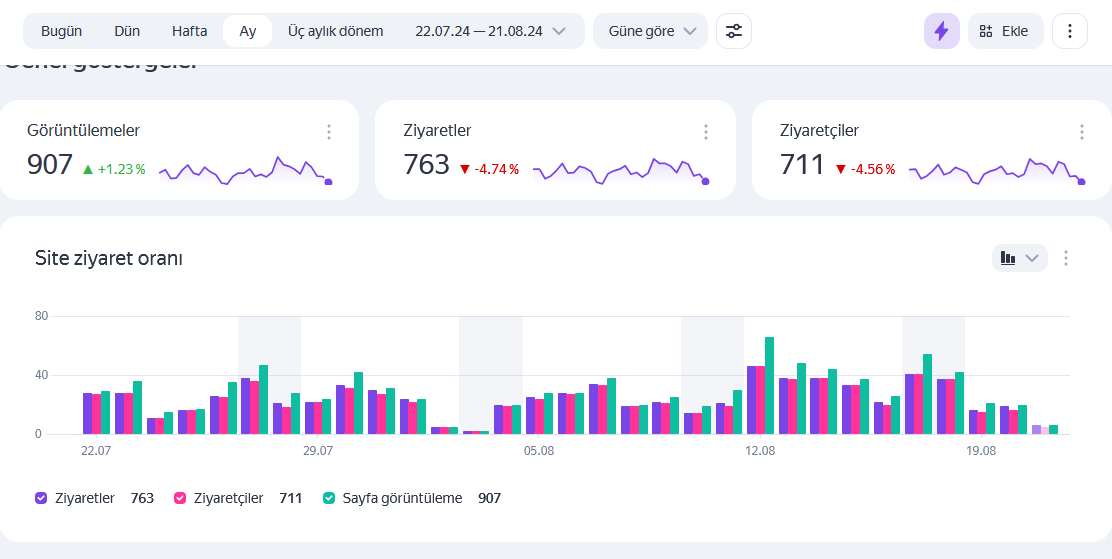Toggle the Sayfa görüntüleme legend checkbox
The width and height of the screenshot is (1112, 559).
pos(329,498)
